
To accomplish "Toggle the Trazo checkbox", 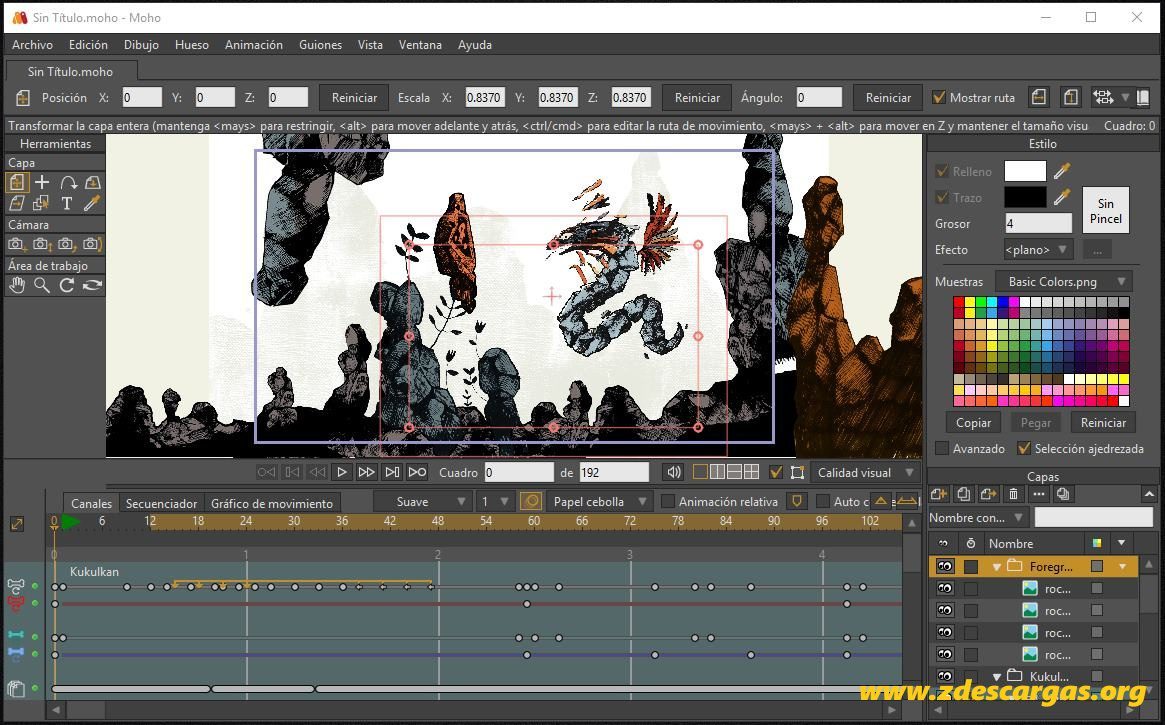I will point(942,198).
